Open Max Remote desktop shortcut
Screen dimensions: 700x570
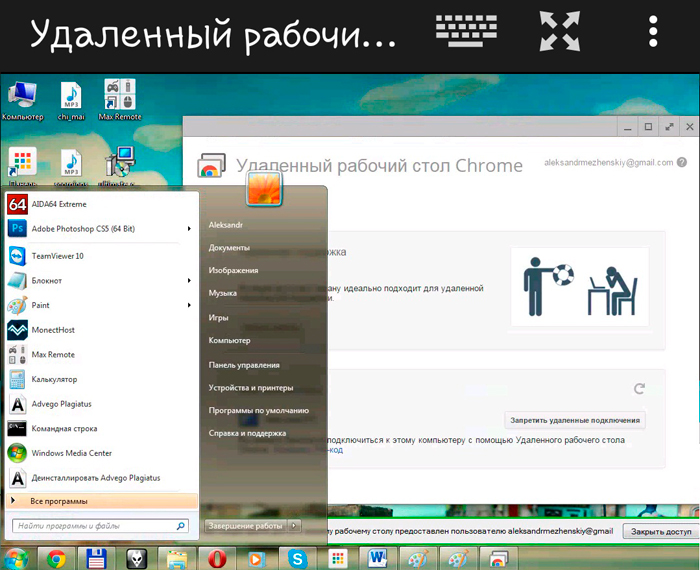120,100
